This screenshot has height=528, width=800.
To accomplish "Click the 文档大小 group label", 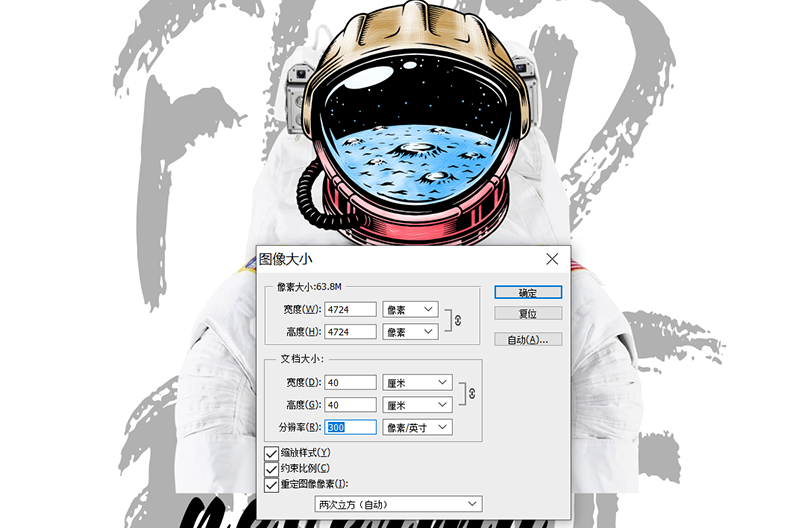I will tap(302, 359).
